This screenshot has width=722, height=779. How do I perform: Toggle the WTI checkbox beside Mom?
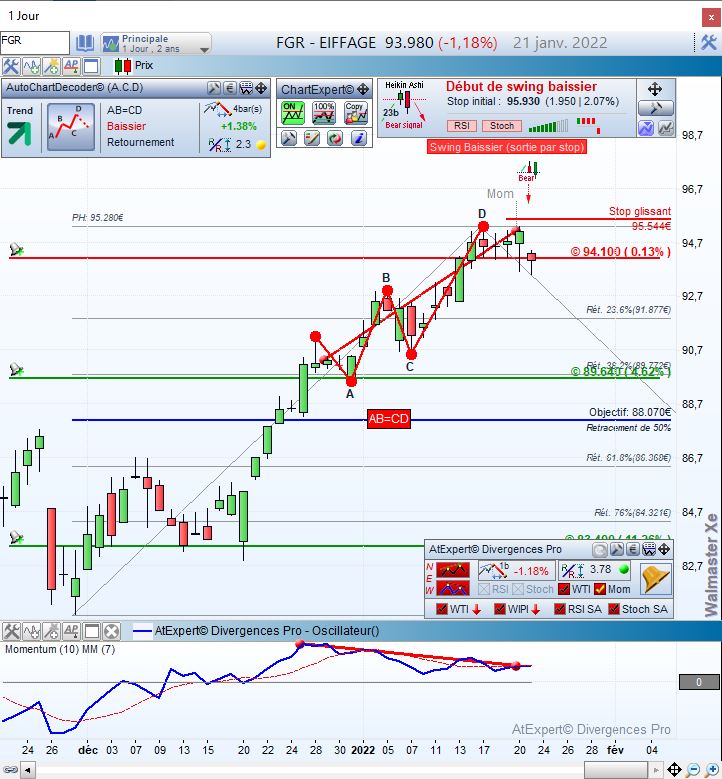564,589
